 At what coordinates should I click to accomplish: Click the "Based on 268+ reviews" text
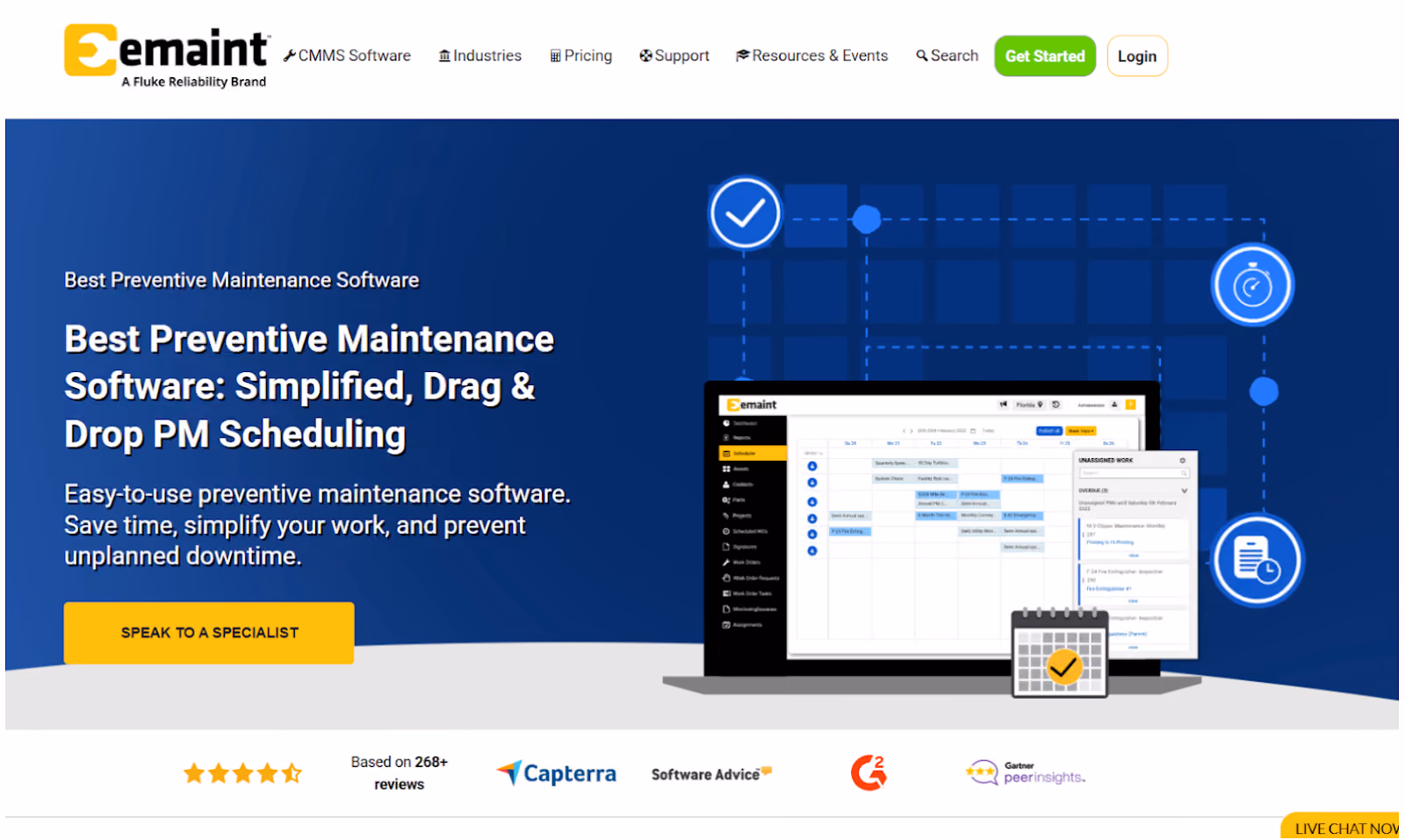tap(400, 773)
